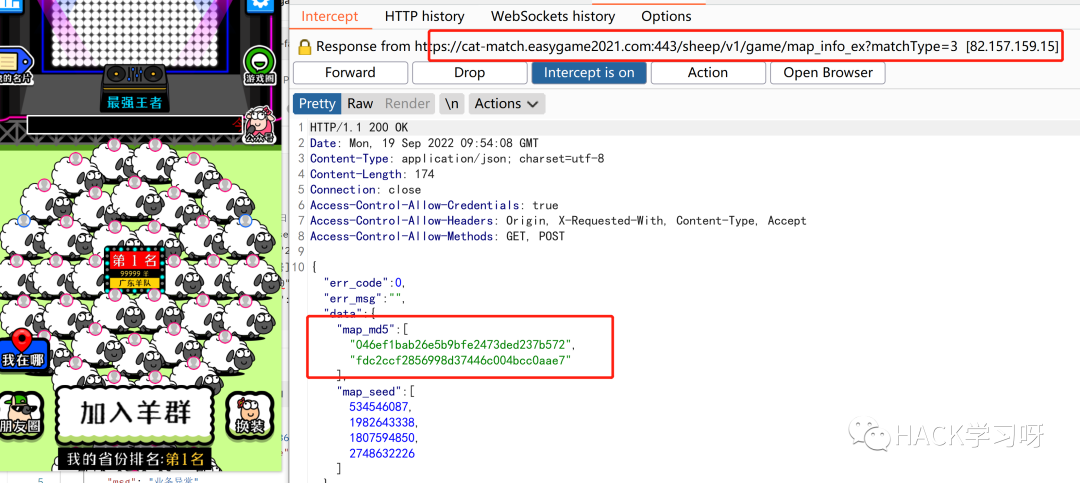Select the Pretty view
The width and height of the screenshot is (1080, 483).
(x=317, y=103)
